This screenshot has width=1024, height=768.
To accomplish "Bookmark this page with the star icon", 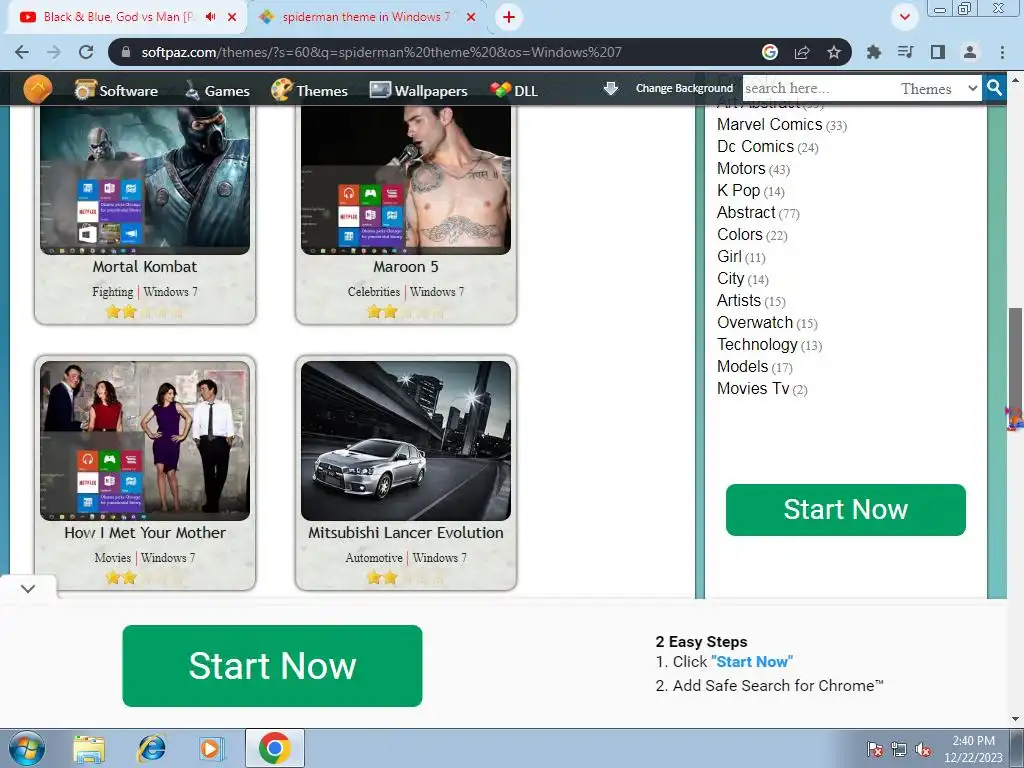I will click(834, 52).
